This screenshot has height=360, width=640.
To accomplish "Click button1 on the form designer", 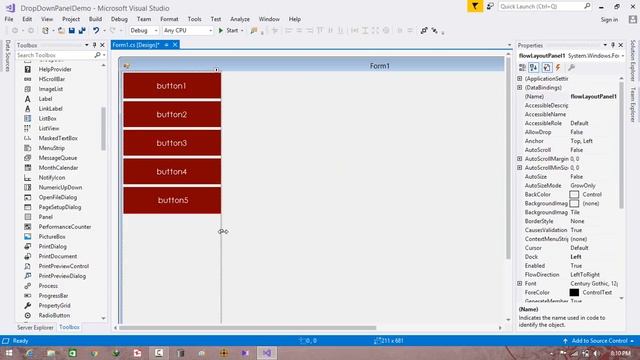I will [x=172, y=86].
